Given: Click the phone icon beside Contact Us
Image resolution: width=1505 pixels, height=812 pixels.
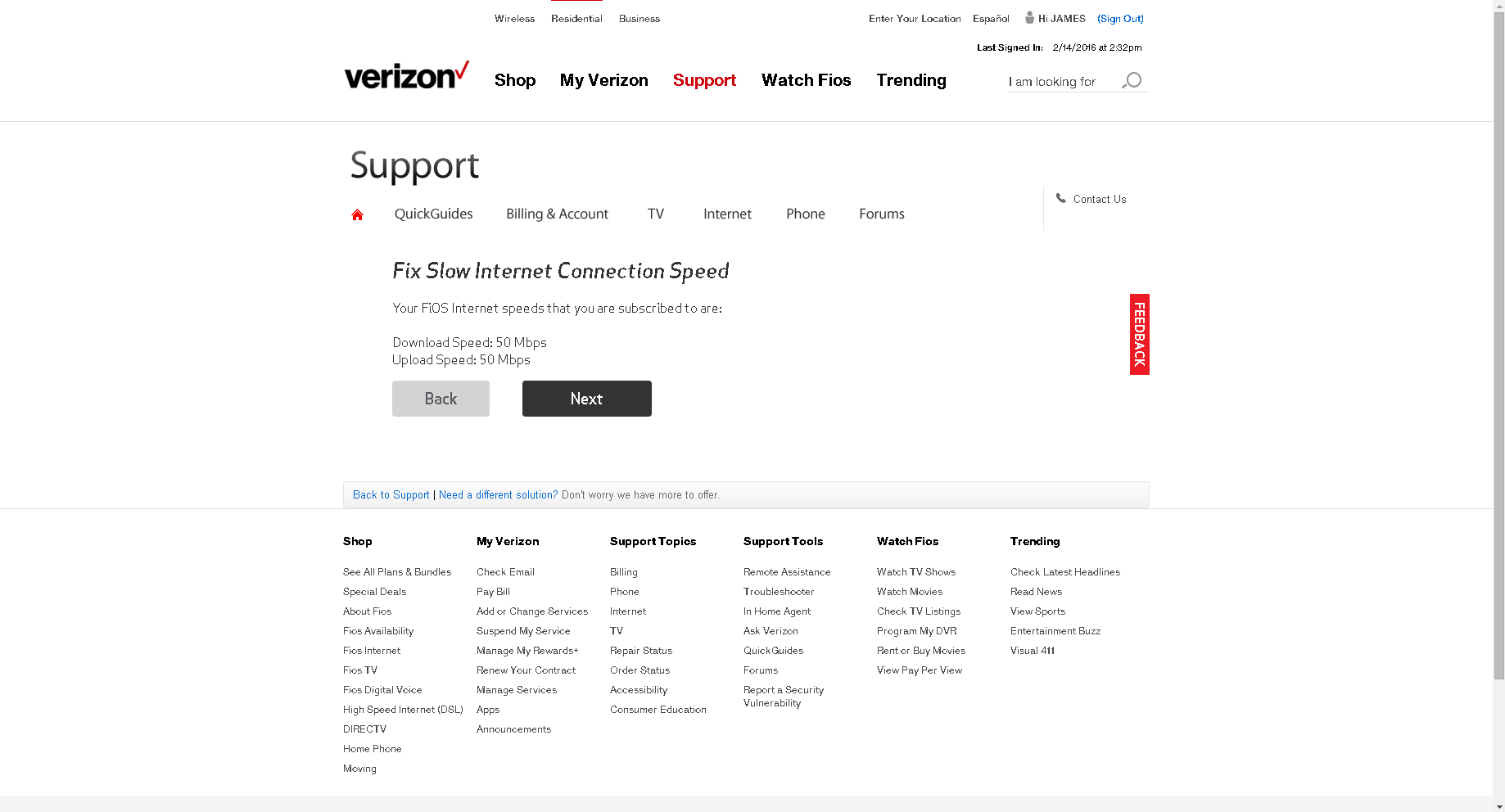Looking at the screenshot, I should point(1061,198).
